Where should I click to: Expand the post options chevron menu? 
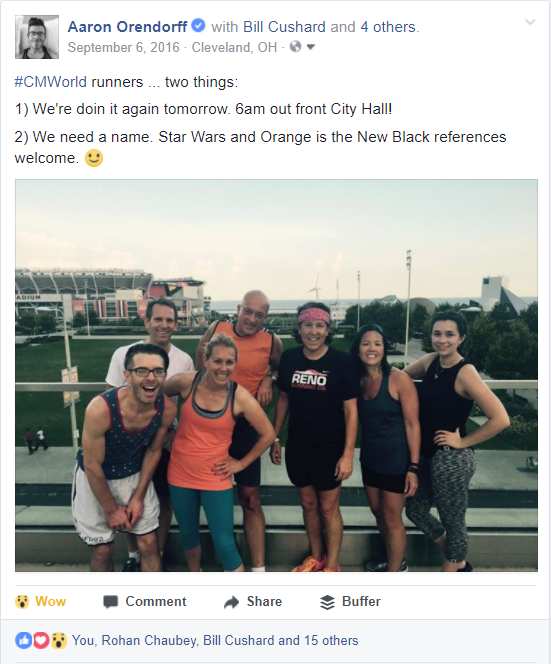click(x=530, y=22)
